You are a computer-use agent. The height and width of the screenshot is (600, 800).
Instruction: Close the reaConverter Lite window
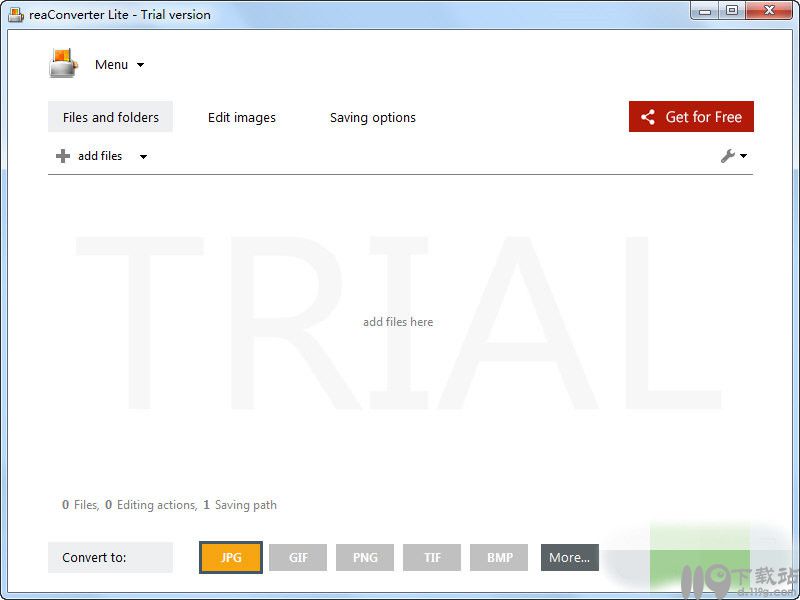point(769,11)
